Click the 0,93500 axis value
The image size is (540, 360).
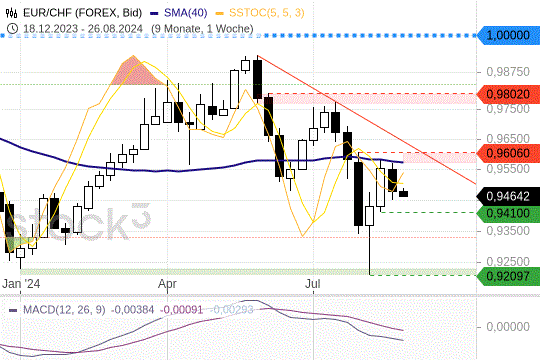(508, 231)
